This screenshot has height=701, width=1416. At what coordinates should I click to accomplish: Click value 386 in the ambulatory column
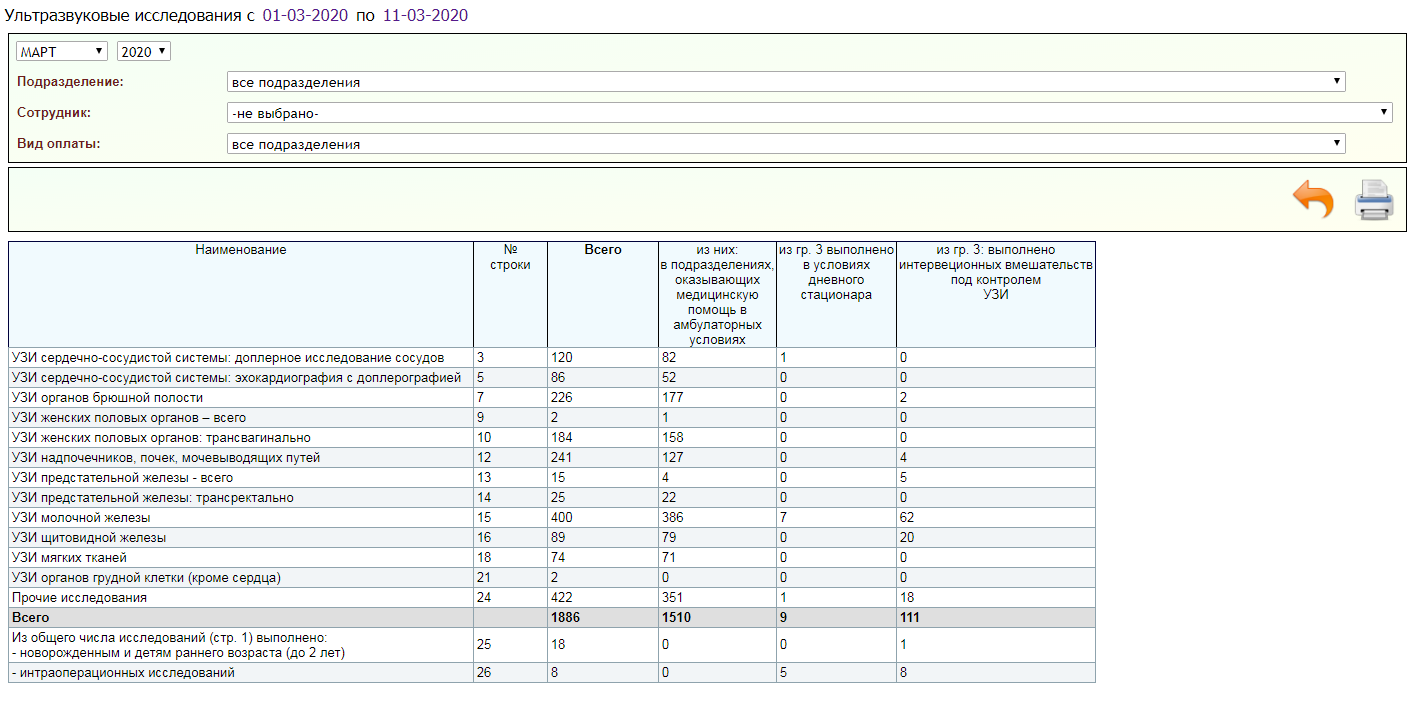(673, 518)
